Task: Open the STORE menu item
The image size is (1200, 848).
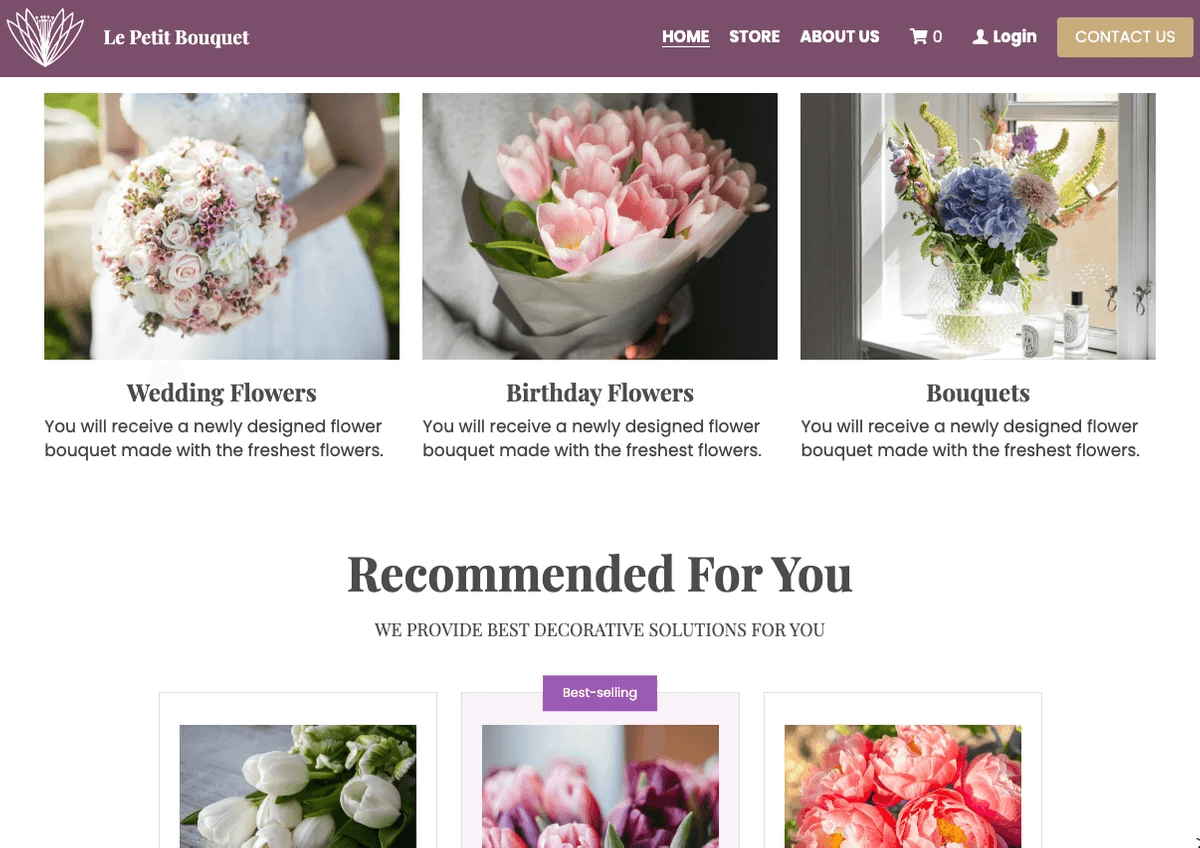Action: click(x=754, y=37)
